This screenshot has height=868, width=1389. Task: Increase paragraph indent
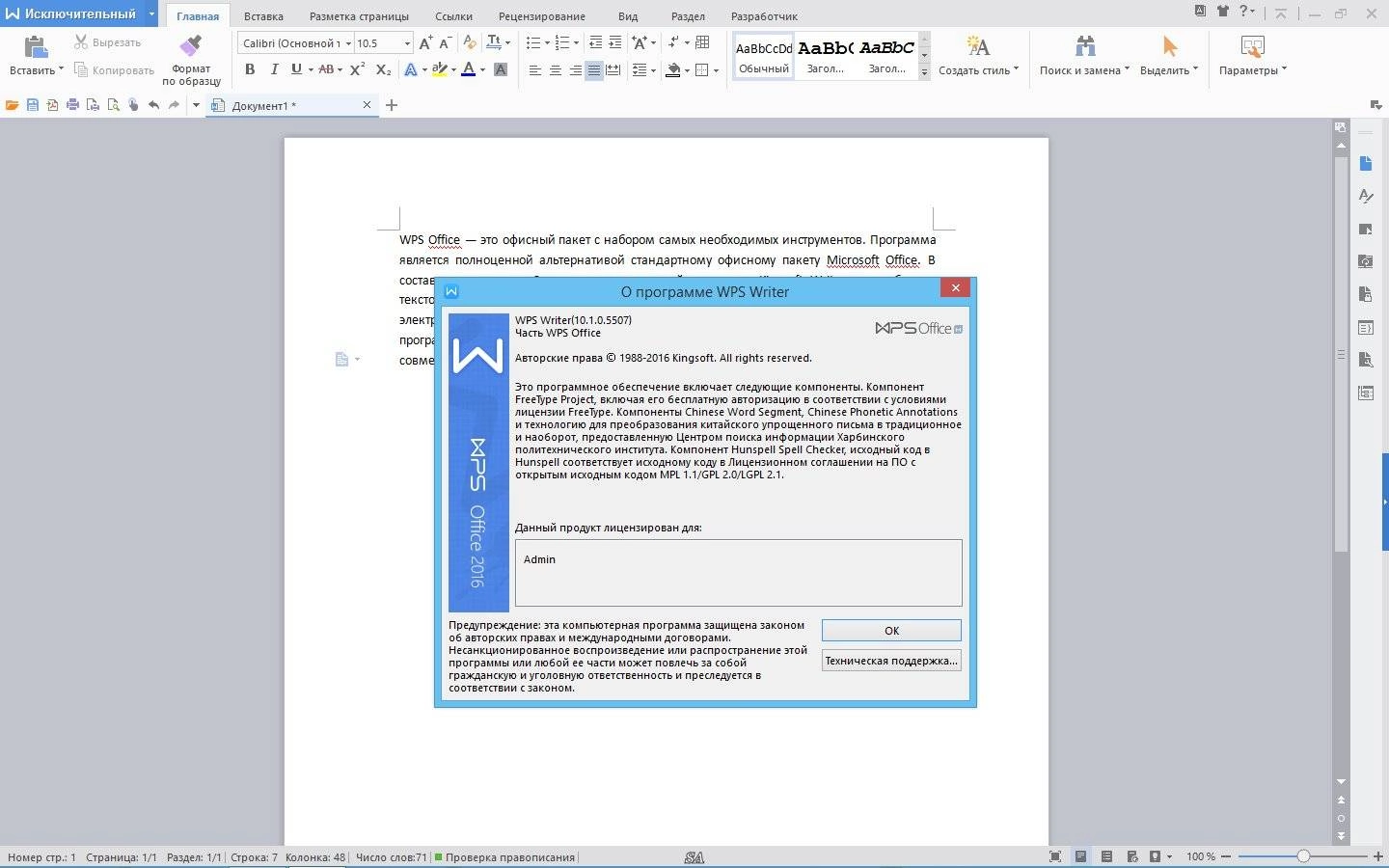point(615,42)
